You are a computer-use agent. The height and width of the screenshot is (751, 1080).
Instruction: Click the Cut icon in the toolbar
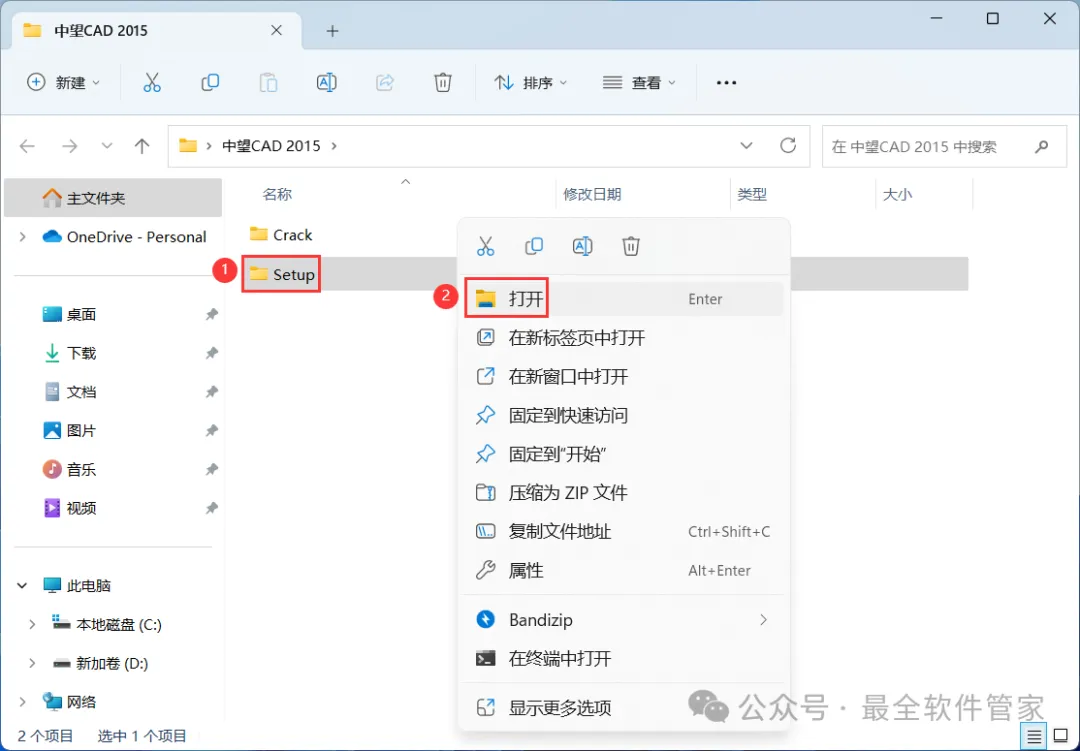[x=152, y=83]
